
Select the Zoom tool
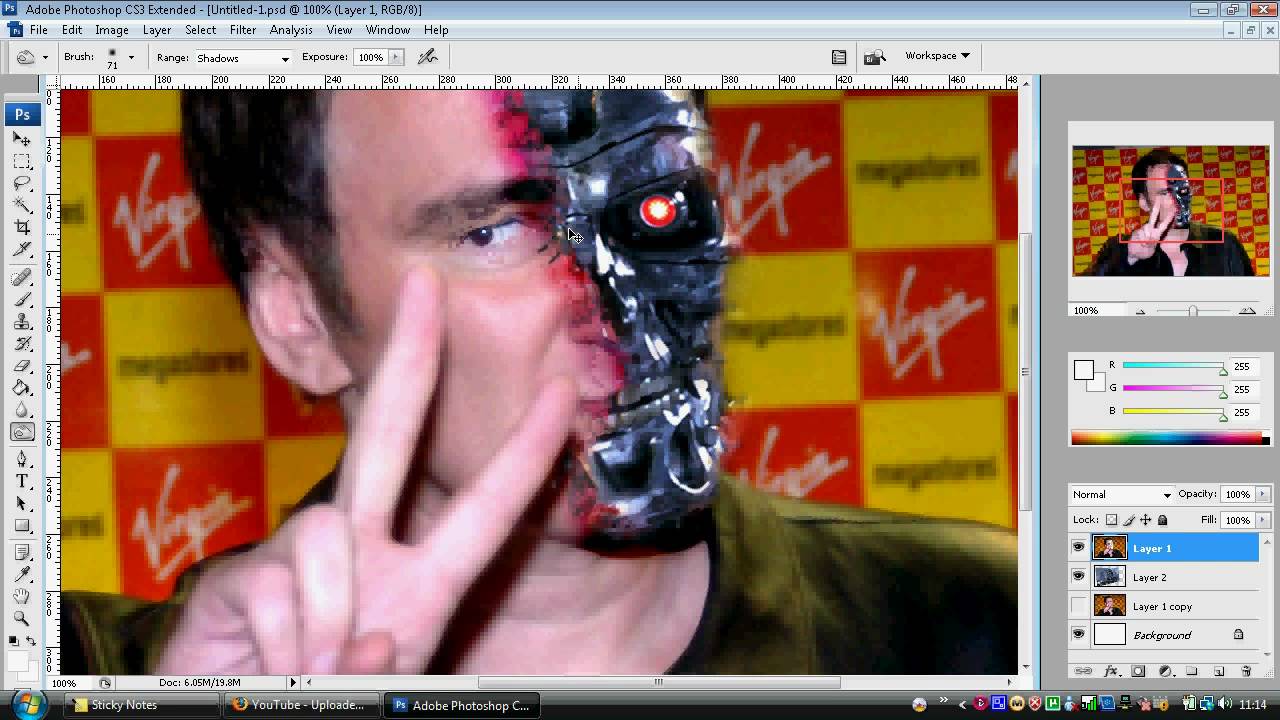[22, 618]
